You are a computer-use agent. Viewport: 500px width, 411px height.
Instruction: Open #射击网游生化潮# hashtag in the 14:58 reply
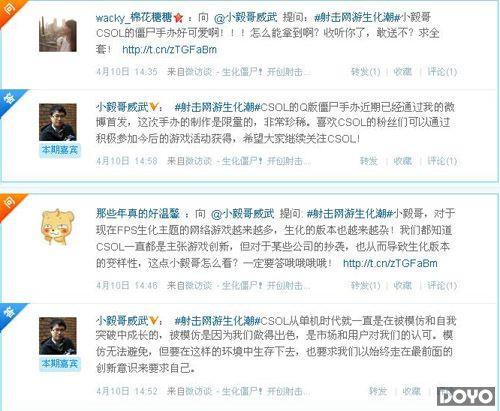(217, 107)
